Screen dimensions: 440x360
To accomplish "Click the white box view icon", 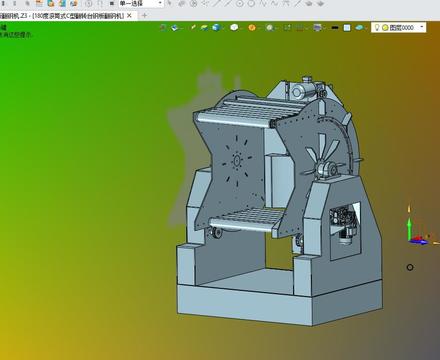I will tap(234, 27).
